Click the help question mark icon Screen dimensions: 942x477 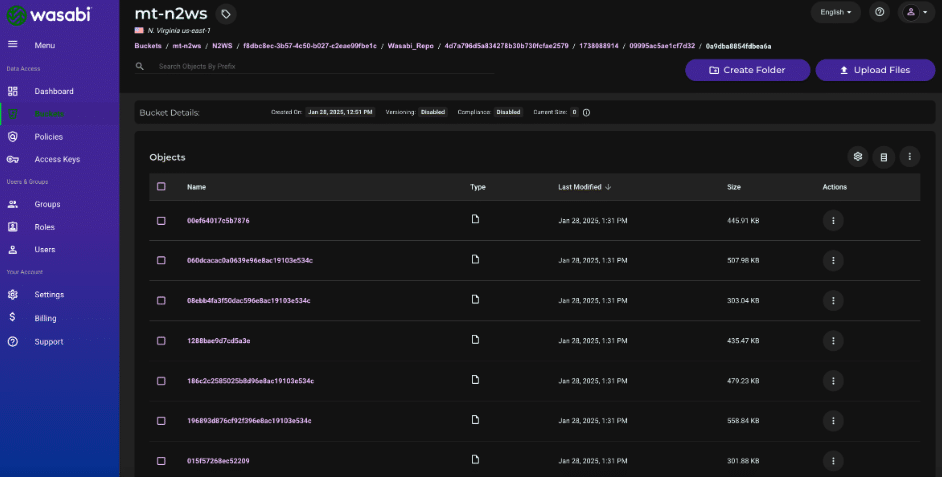[x=880, y=12]
